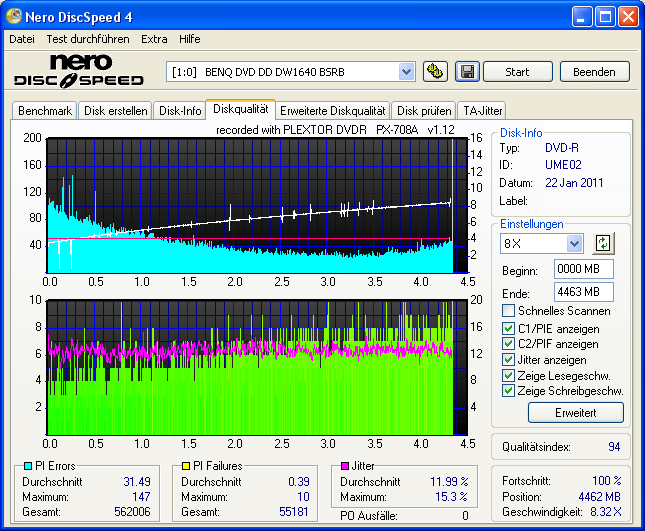Enable Schnelles Scannen checkbox

coord(508,311)
